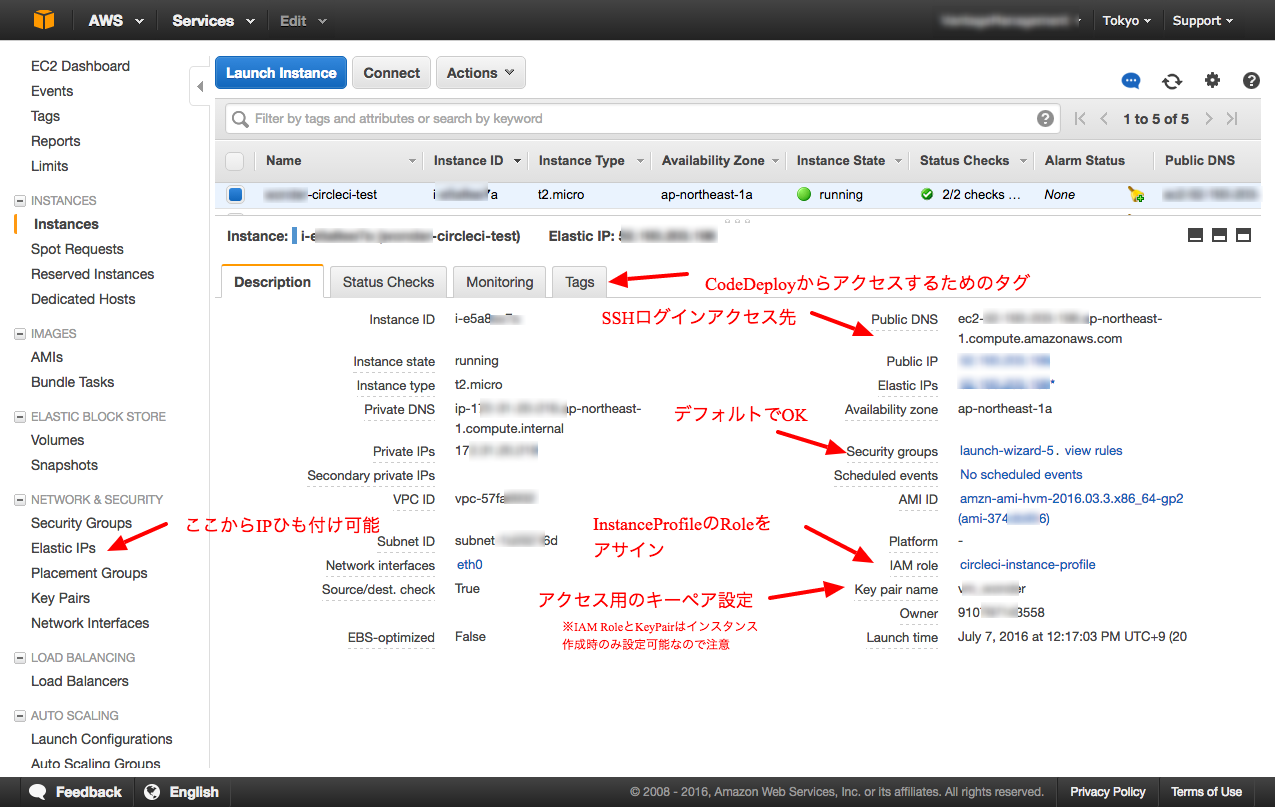
Task: Click the Launch Instance button
Action: click(280, 72)
